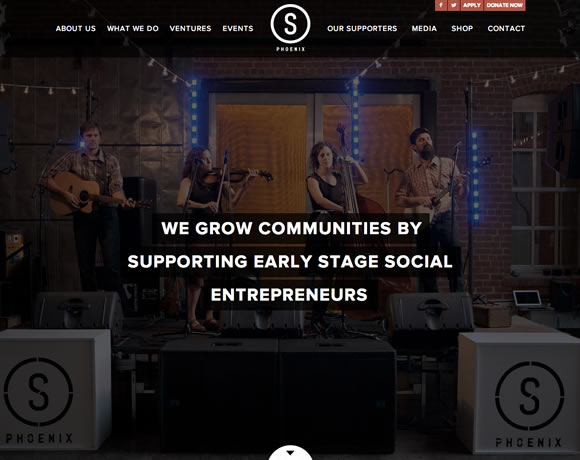Click the circular S logo in header
Image resolution: width=580 pixels, height=460 pixels.
click(x=290, y=24)
